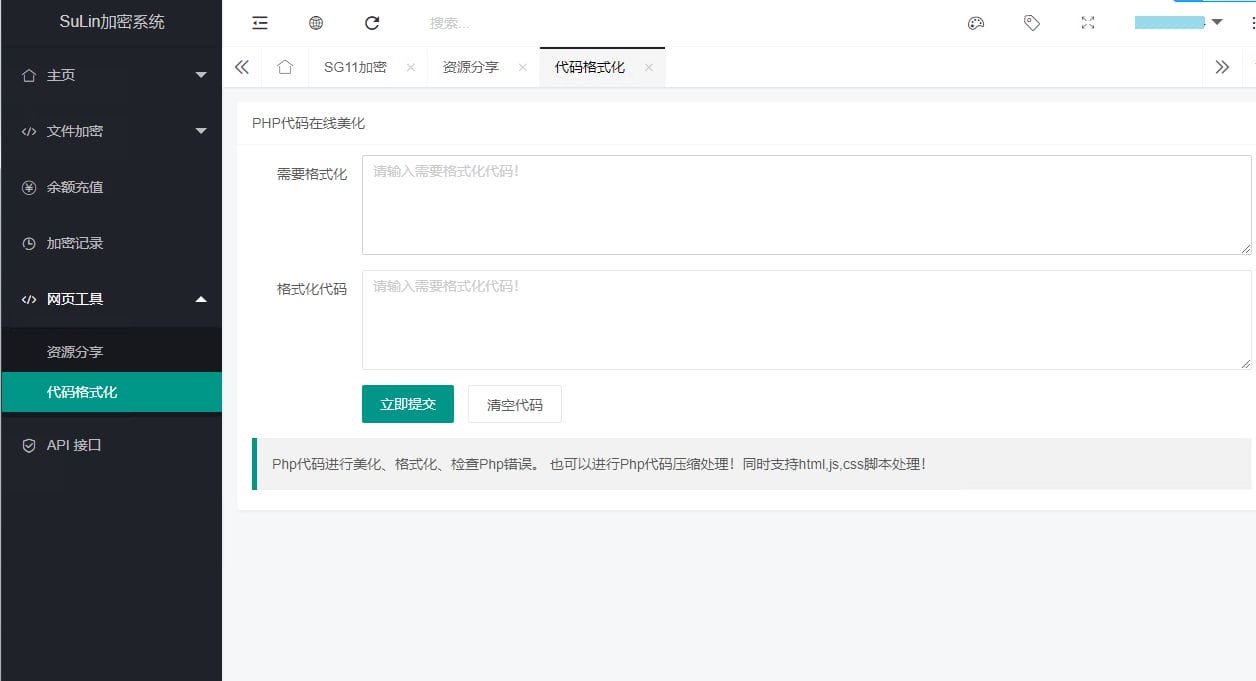The height and width of the screenshot is (681, 1256).
Task: Click the 清空代码 clear button
Action: click(x=514, y=404)
